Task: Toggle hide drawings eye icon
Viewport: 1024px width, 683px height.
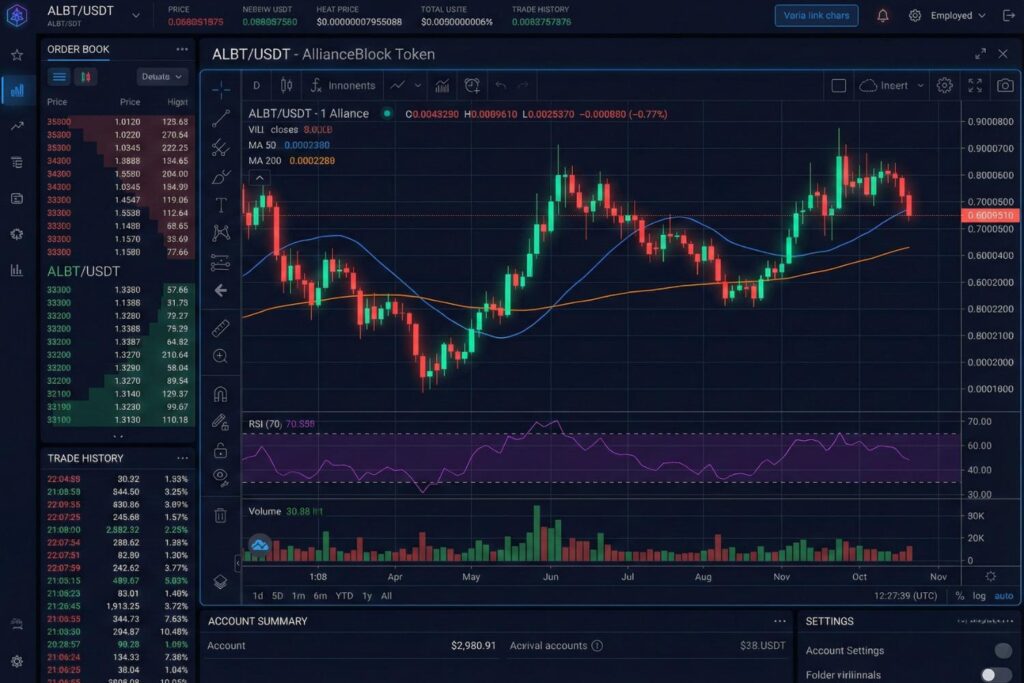Action: point(221,478)
